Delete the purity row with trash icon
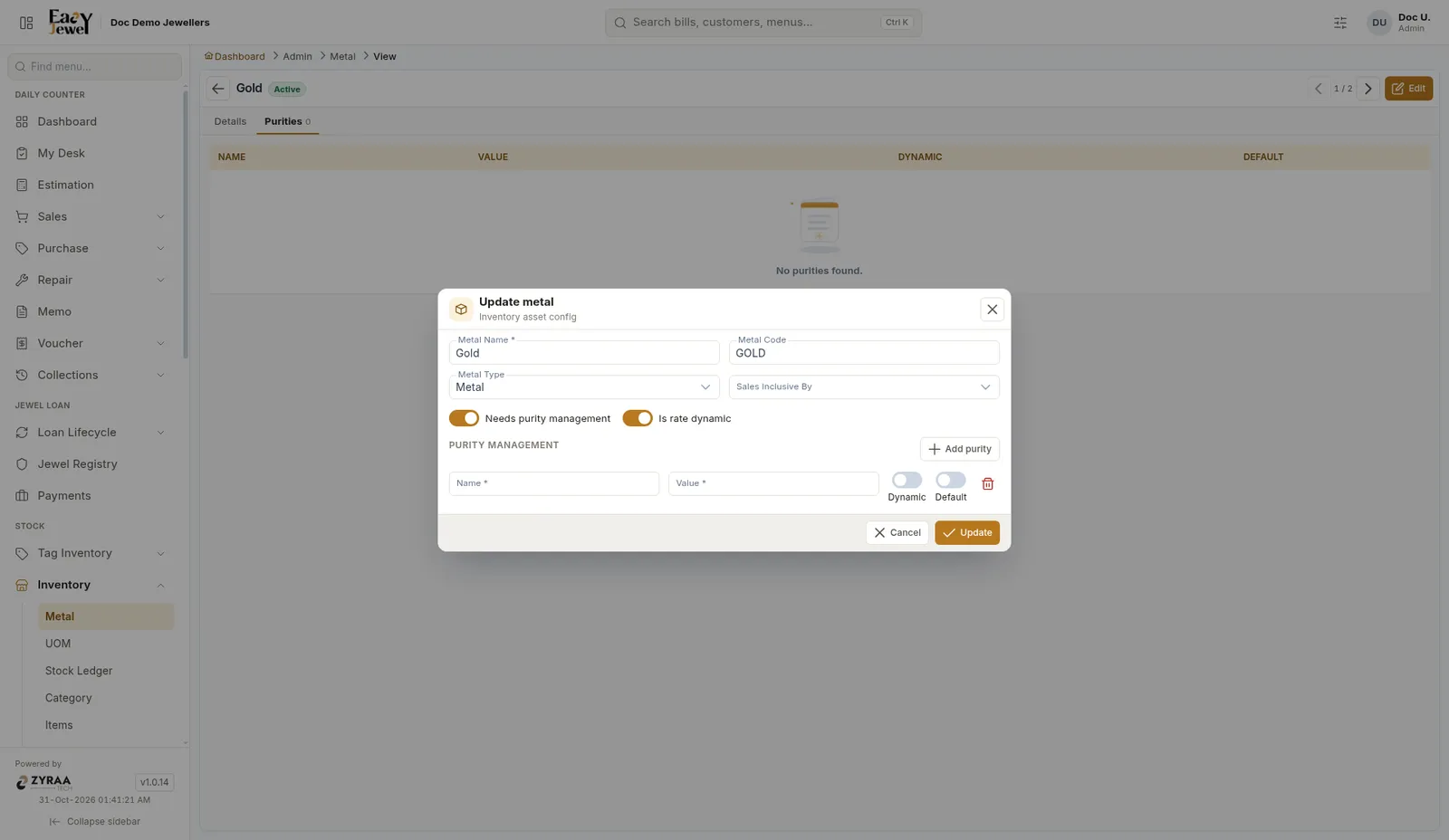 point(988,484)
